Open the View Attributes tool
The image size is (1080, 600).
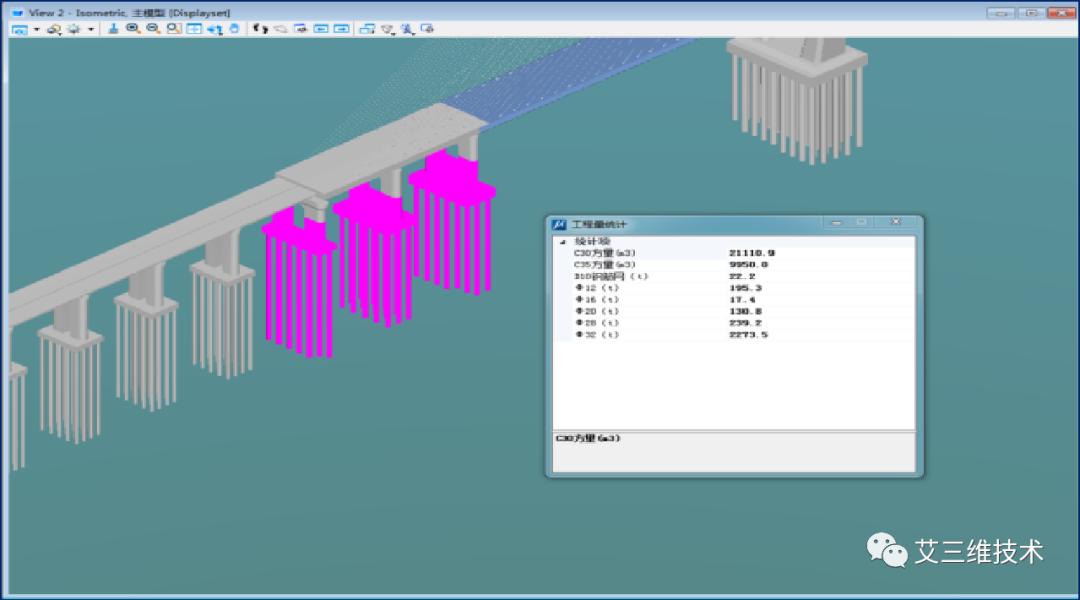coord(19,29)
